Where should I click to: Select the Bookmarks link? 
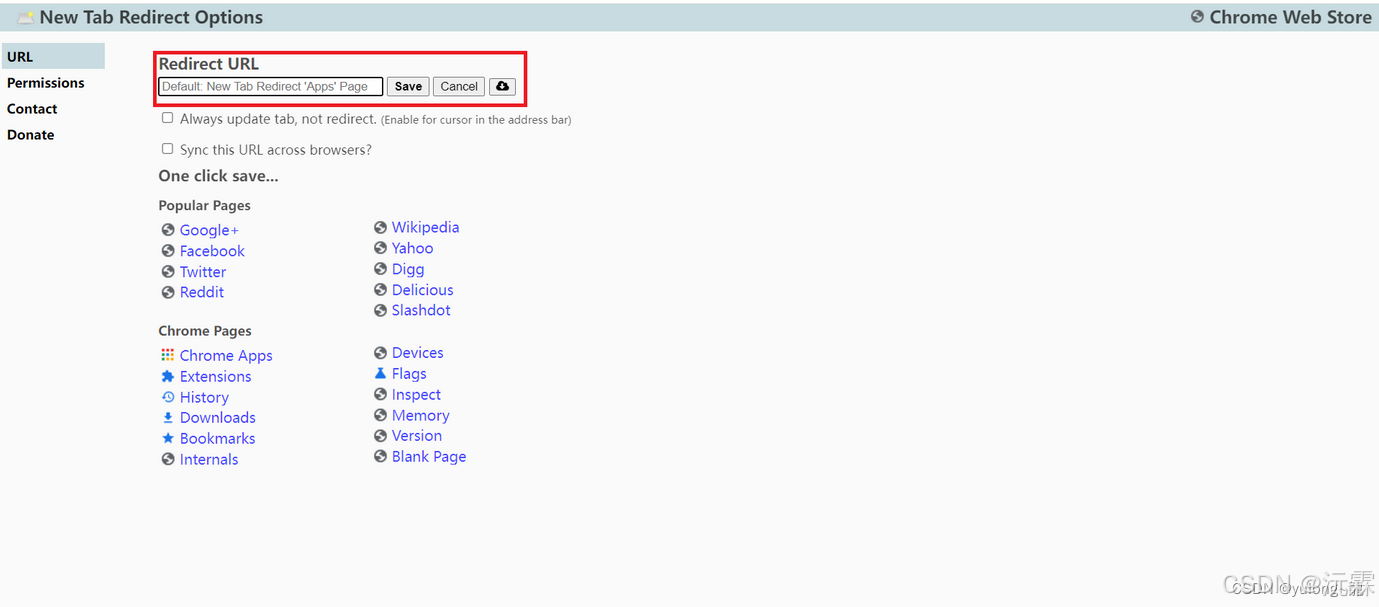(x=217, y=439)
